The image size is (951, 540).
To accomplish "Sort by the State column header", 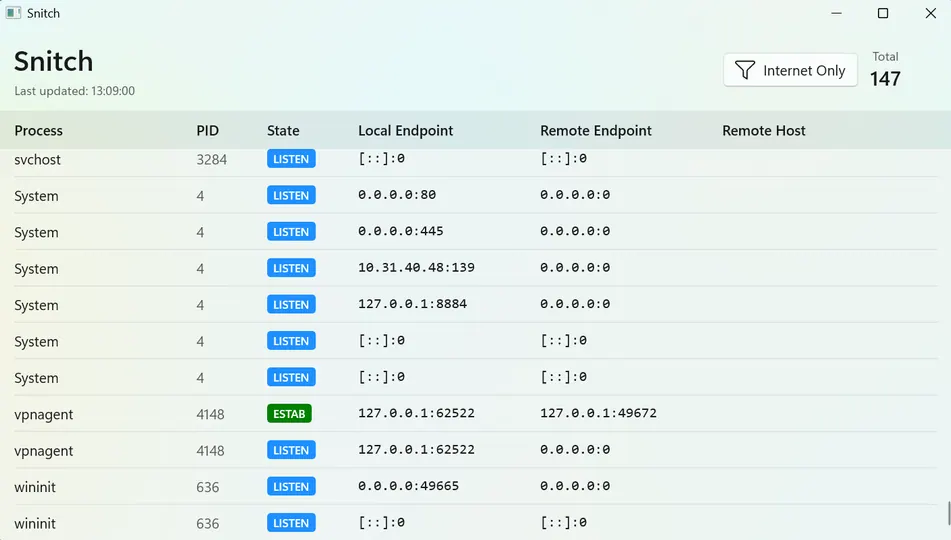I will pos(283,130).
